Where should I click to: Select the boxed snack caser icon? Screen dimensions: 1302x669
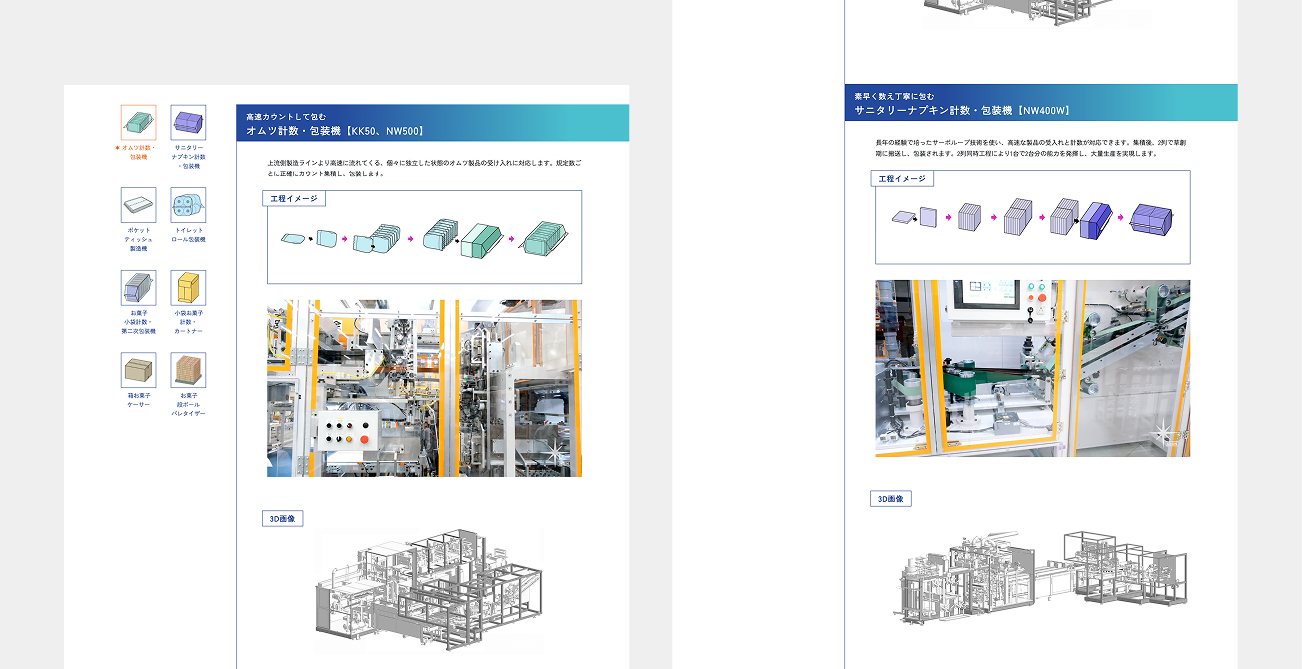pyautogui.click(x=138, y=370)
